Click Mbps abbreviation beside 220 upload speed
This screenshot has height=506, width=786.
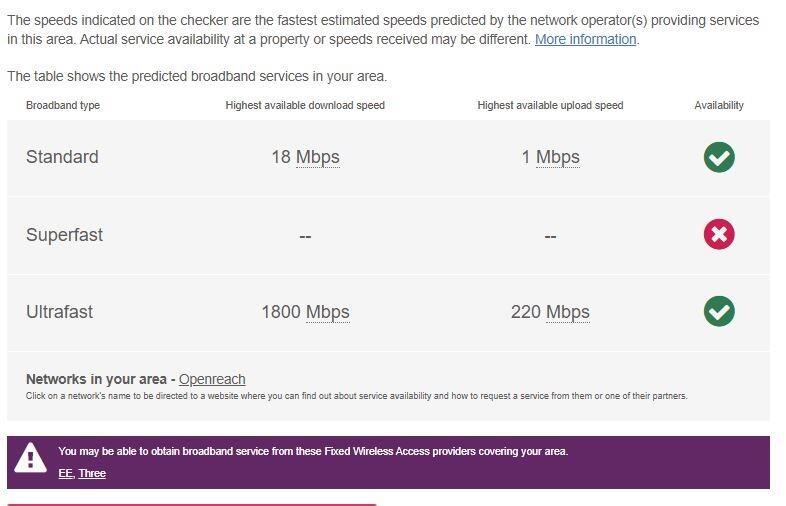[567, 312]
